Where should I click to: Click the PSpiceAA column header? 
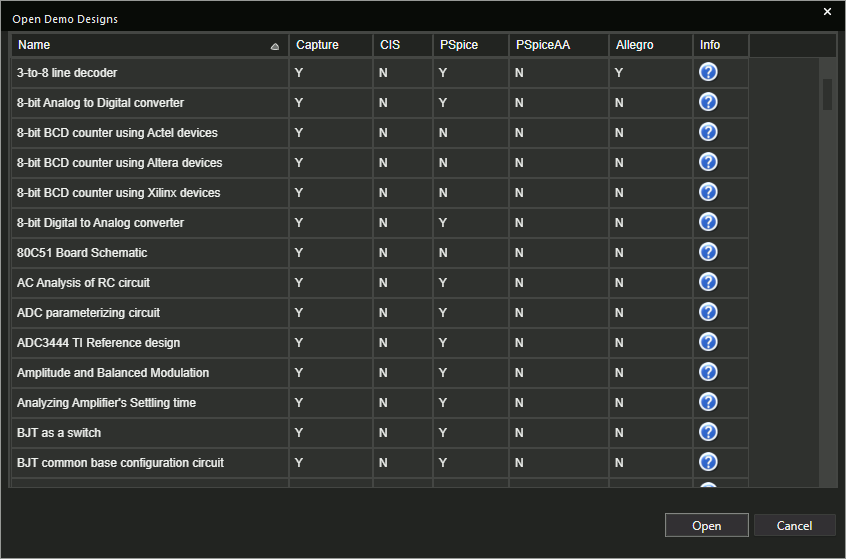(559, 45)
